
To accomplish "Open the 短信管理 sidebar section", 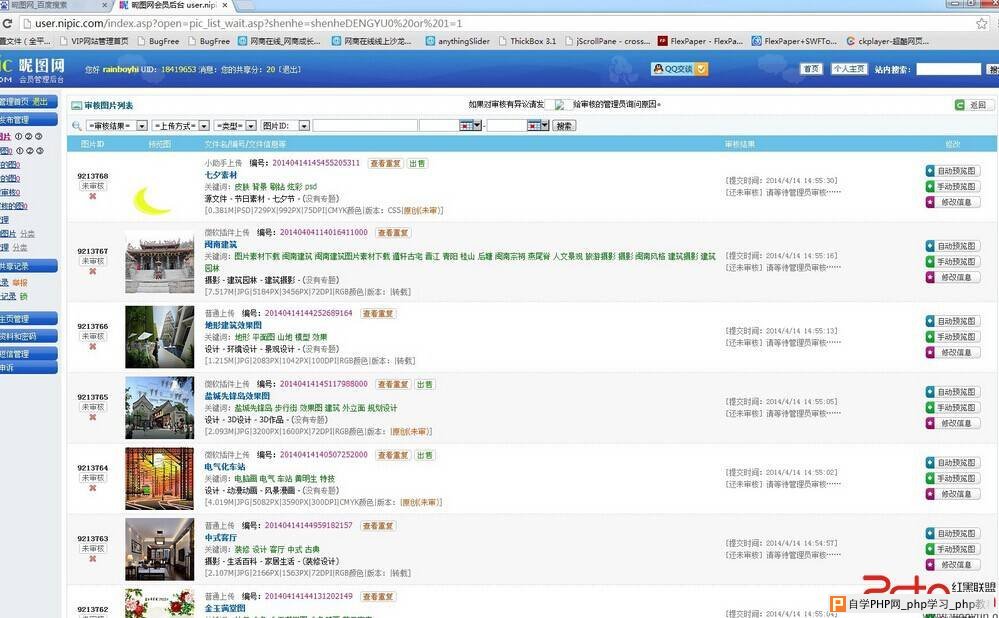I will [28, 354].
